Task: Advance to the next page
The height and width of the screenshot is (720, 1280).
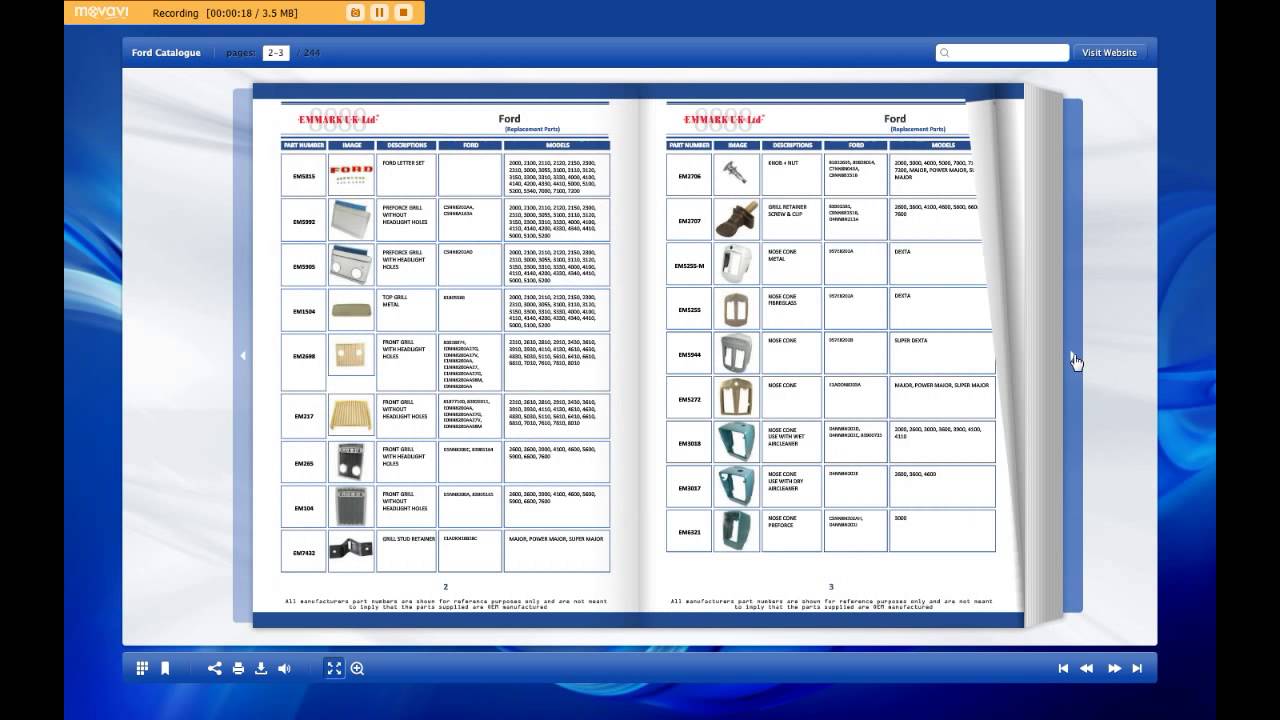Action: [1114, 668]
